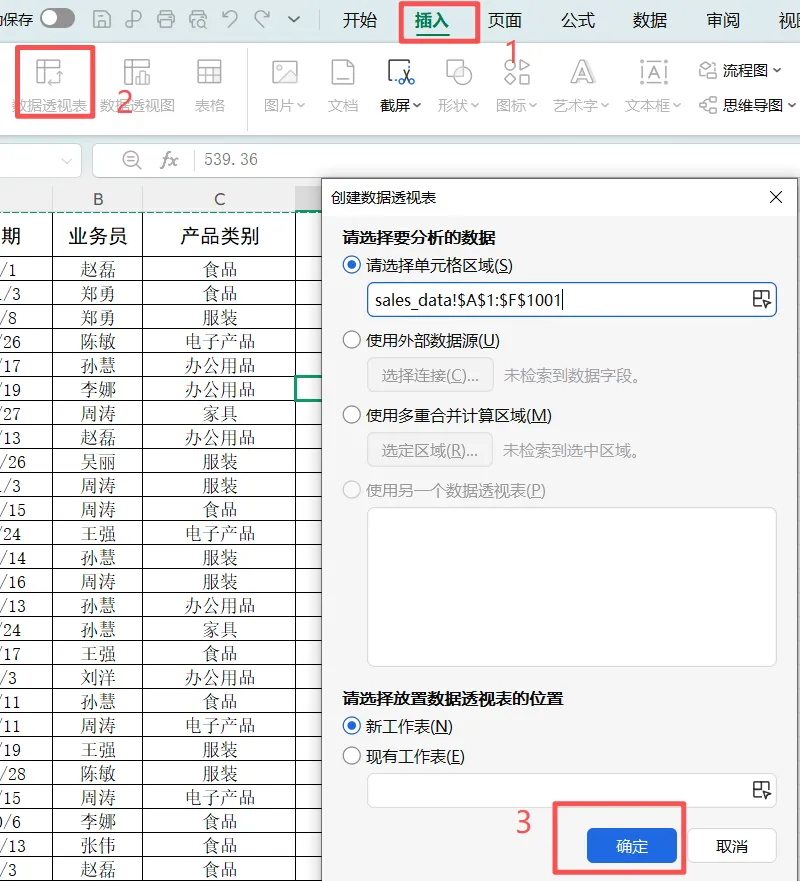Click the location range selector icon
800x881 pixels.
(761, 789)
